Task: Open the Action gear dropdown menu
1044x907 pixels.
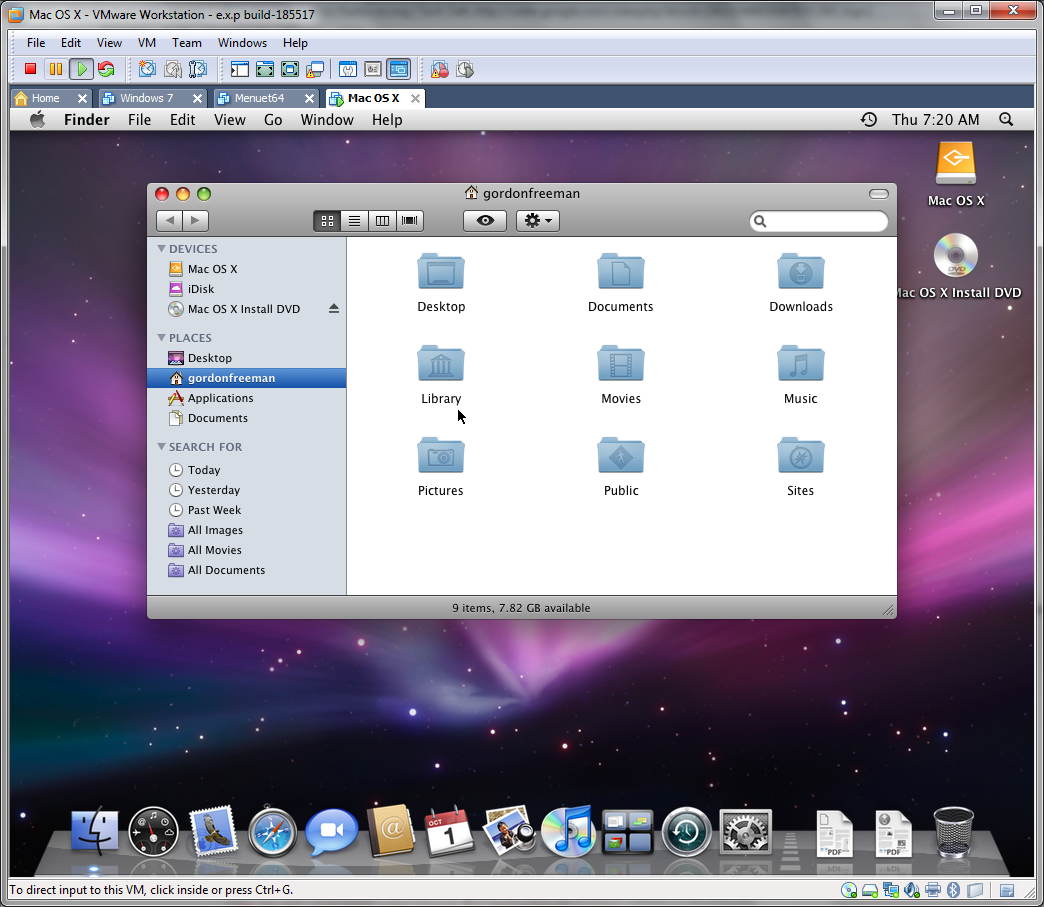Action: pos(537,221)
